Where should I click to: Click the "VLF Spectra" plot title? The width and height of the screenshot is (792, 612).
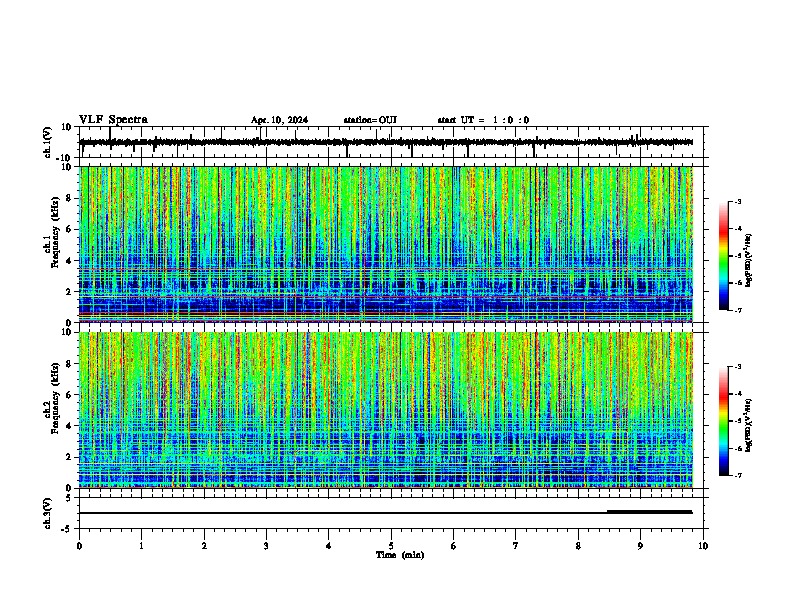113,120
